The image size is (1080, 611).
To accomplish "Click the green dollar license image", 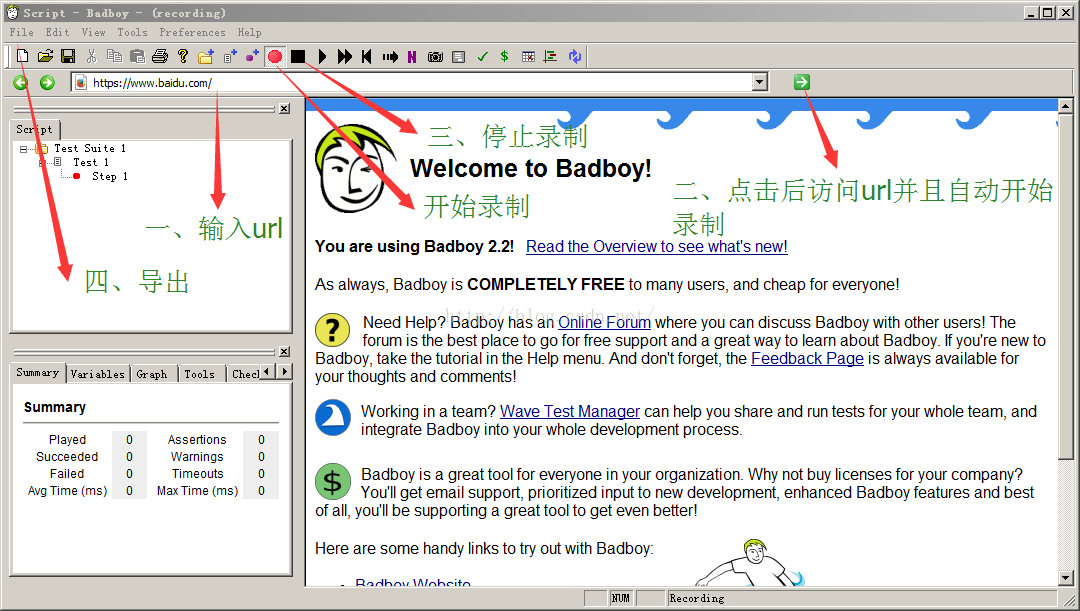I will (x=333, y=481).
